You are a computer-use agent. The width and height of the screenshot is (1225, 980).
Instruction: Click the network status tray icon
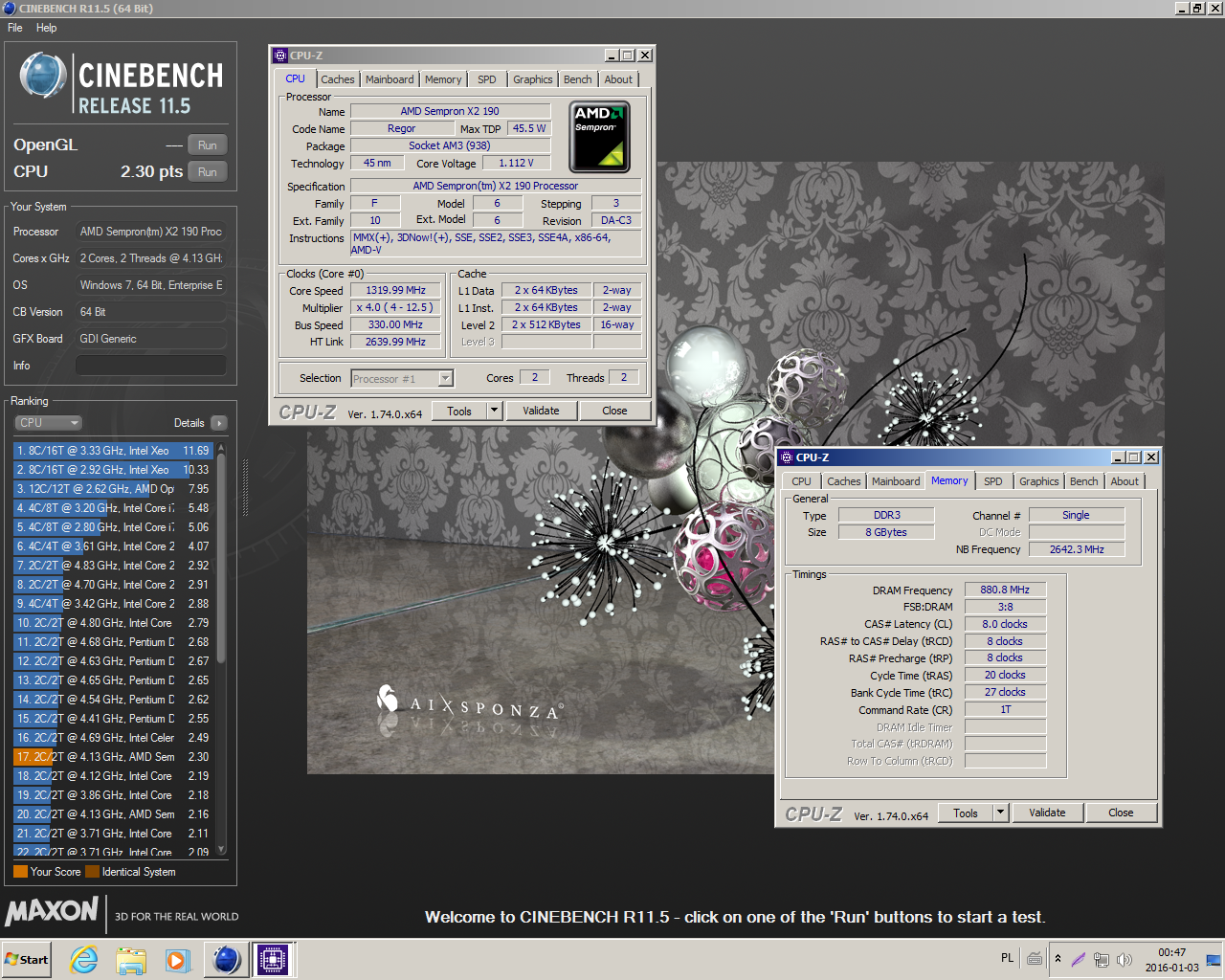pyautogui.click(x=1102, y=959)
